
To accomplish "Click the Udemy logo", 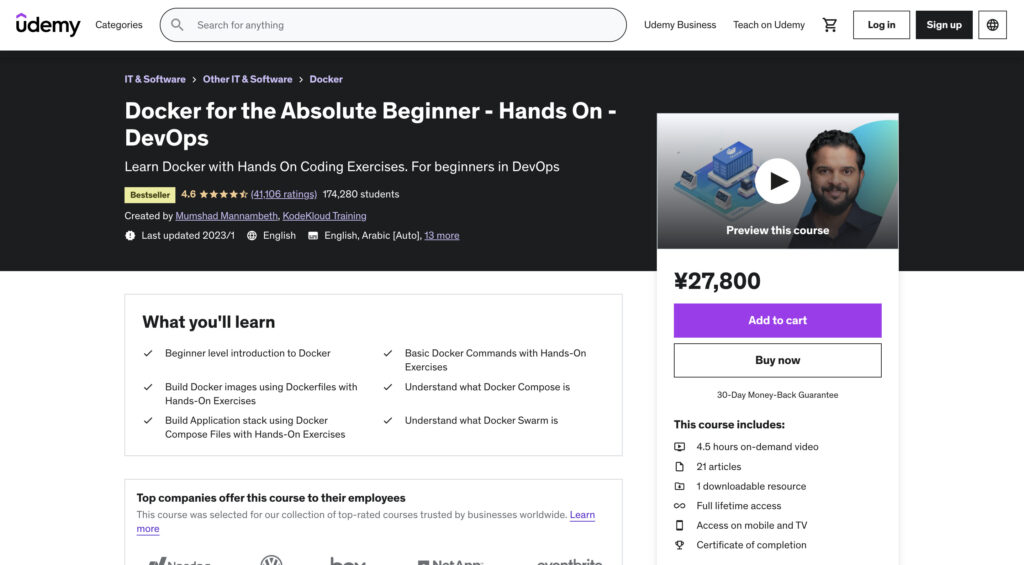I will pyautogui.click(x=48, y=25).
